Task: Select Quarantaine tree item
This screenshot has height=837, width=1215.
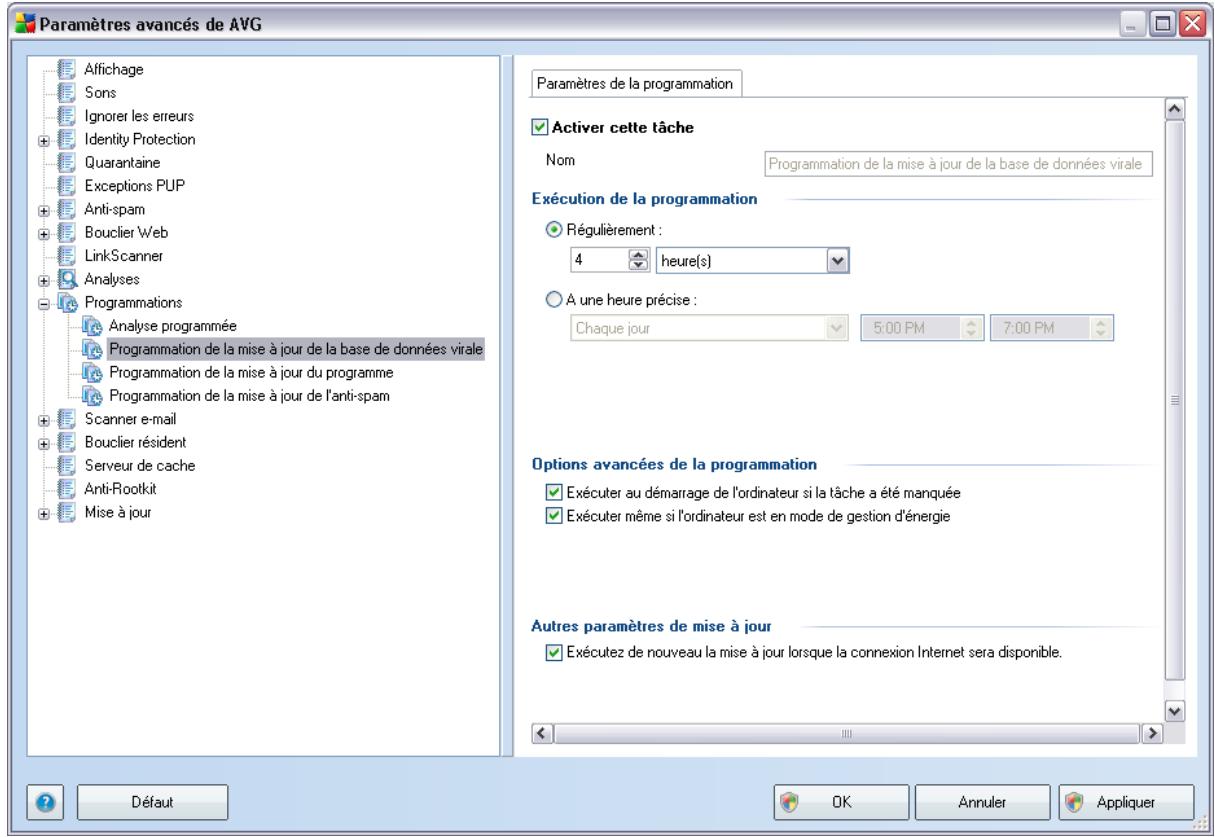Action: (x=121, y=161)
